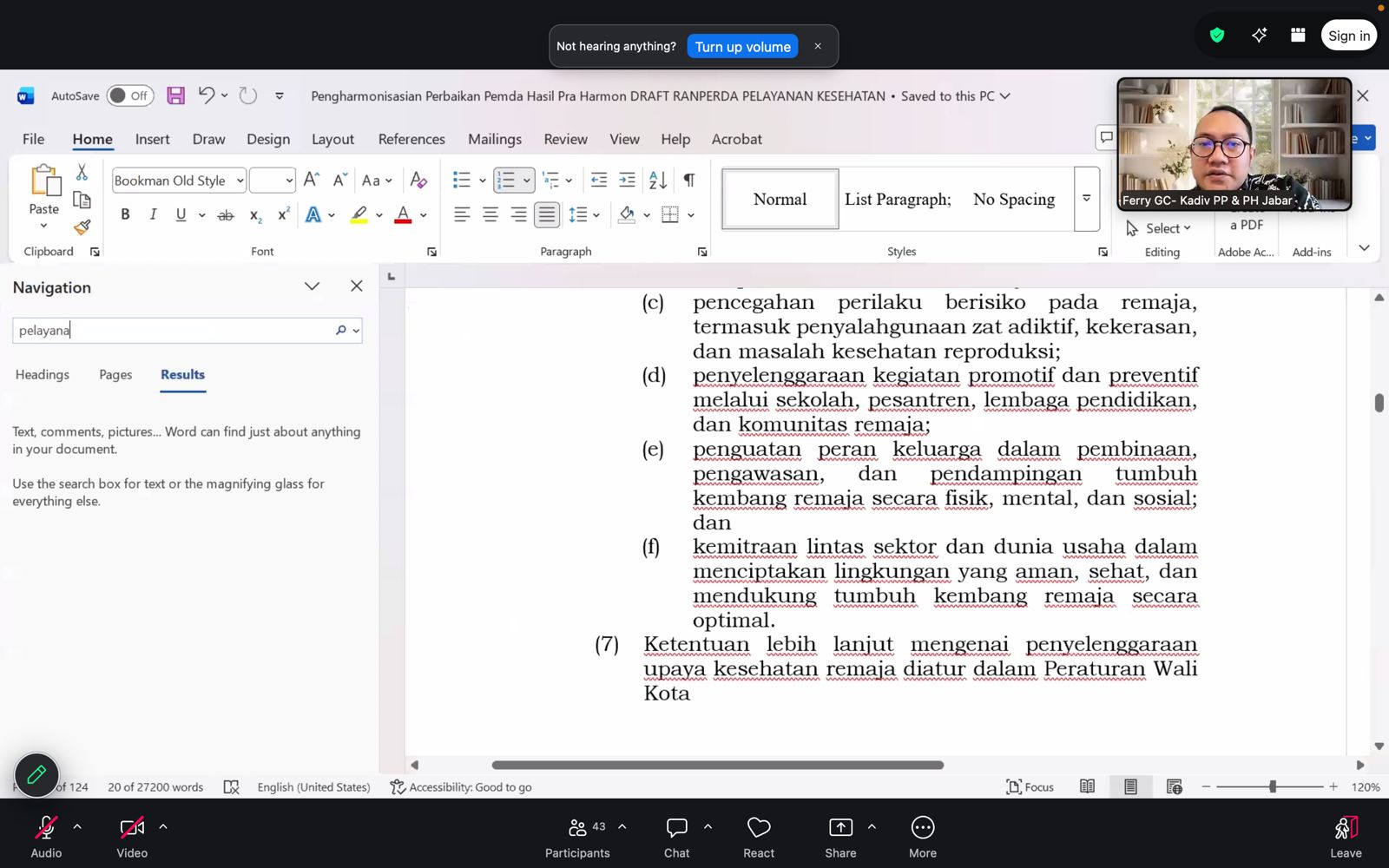1389x868 pixels.
Task: Expand the Styles gallery list
Action: click(x=1086, y=199)
